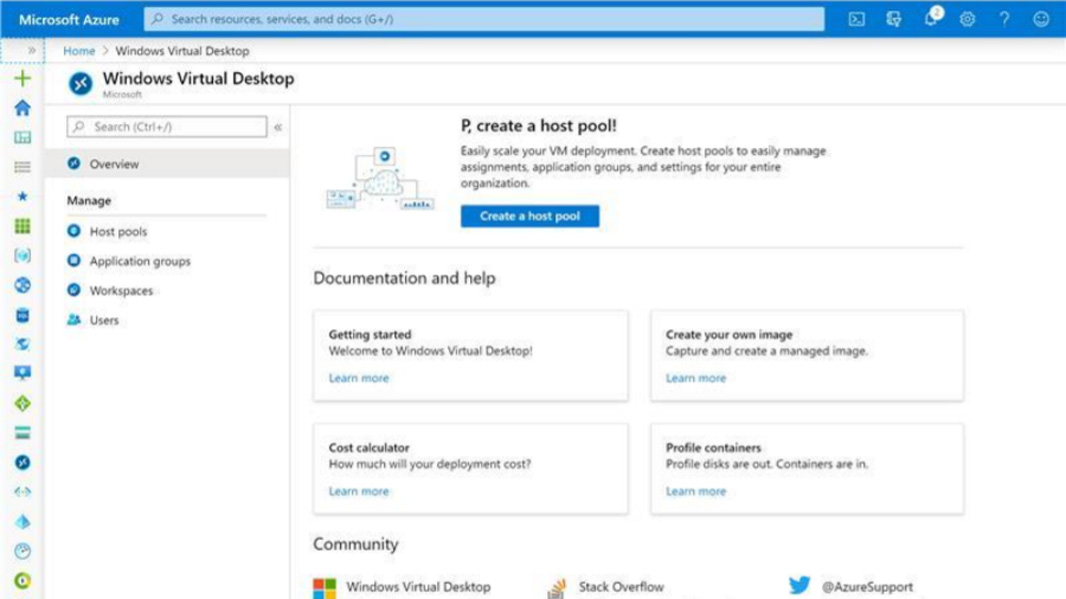Click Learn more under Getting started
Image resolution: width=1066 pixels, height=599 pixels.
(359, 378)
